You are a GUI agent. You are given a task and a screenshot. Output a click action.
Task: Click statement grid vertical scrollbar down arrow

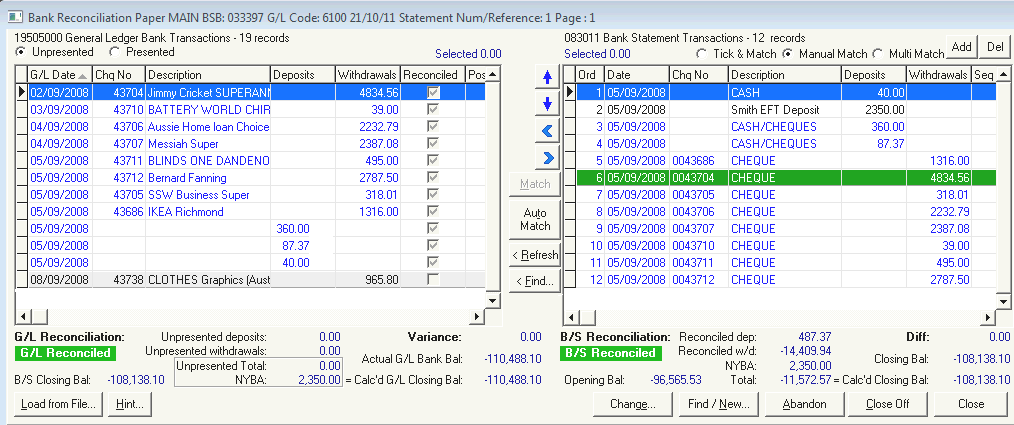pos(1003,300)
